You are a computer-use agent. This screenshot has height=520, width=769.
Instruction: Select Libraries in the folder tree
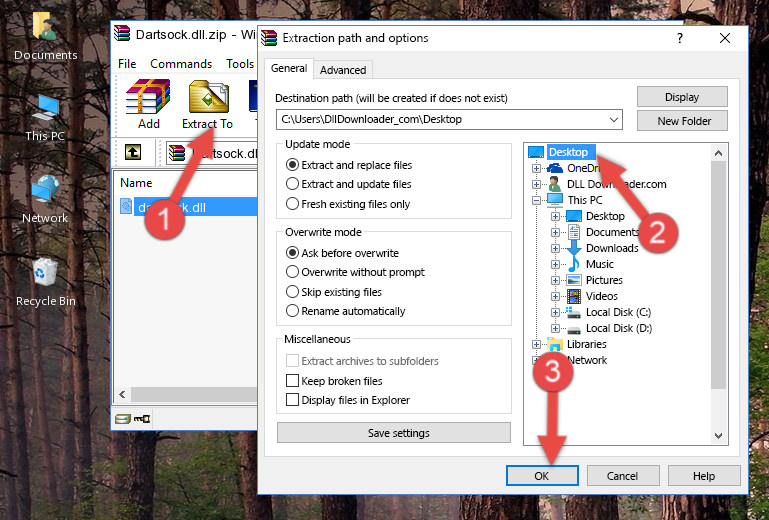(x=587, y=344)
